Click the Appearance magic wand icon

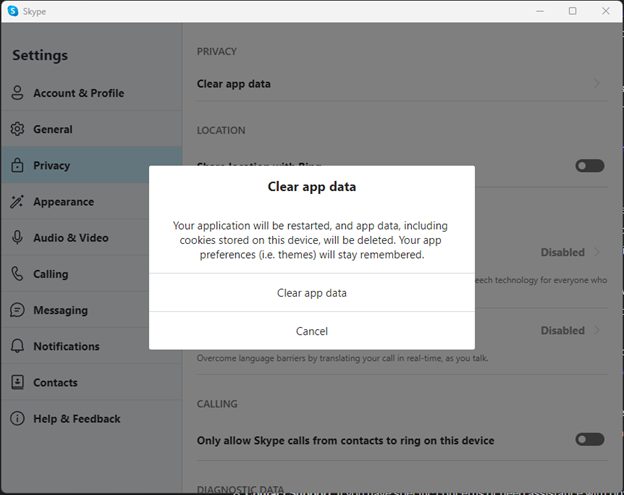pos(17,202)
